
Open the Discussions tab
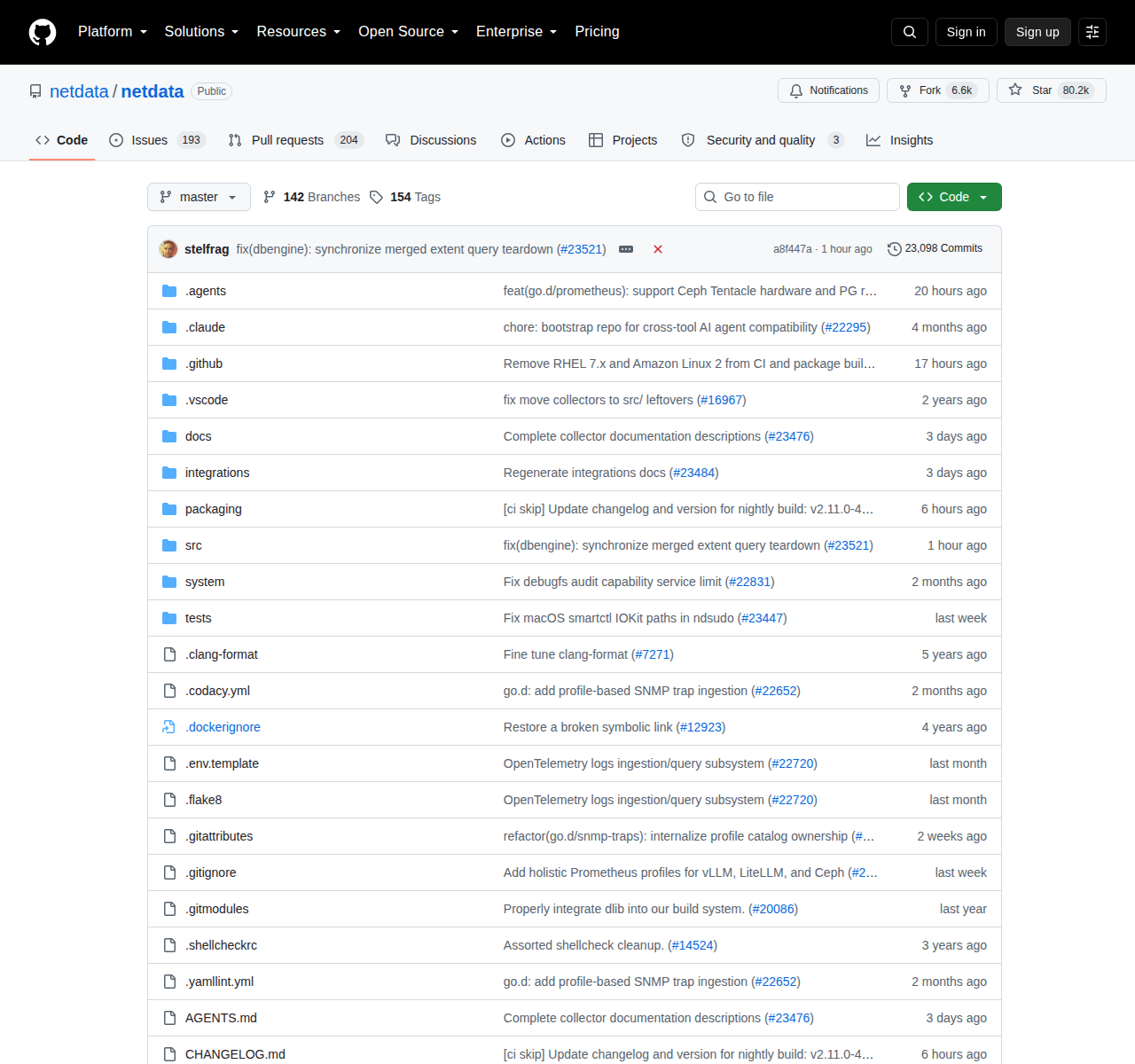[431, 140]
